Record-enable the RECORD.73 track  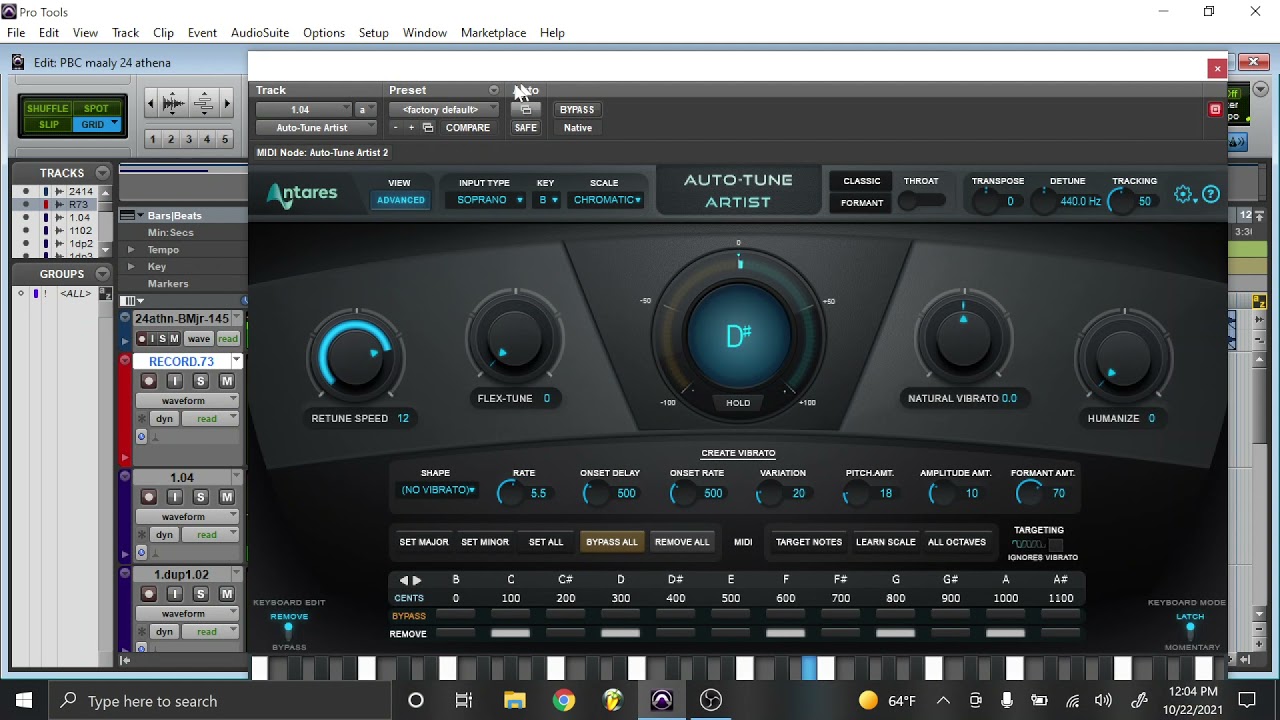pyautogui.click(x=149, y=381)
